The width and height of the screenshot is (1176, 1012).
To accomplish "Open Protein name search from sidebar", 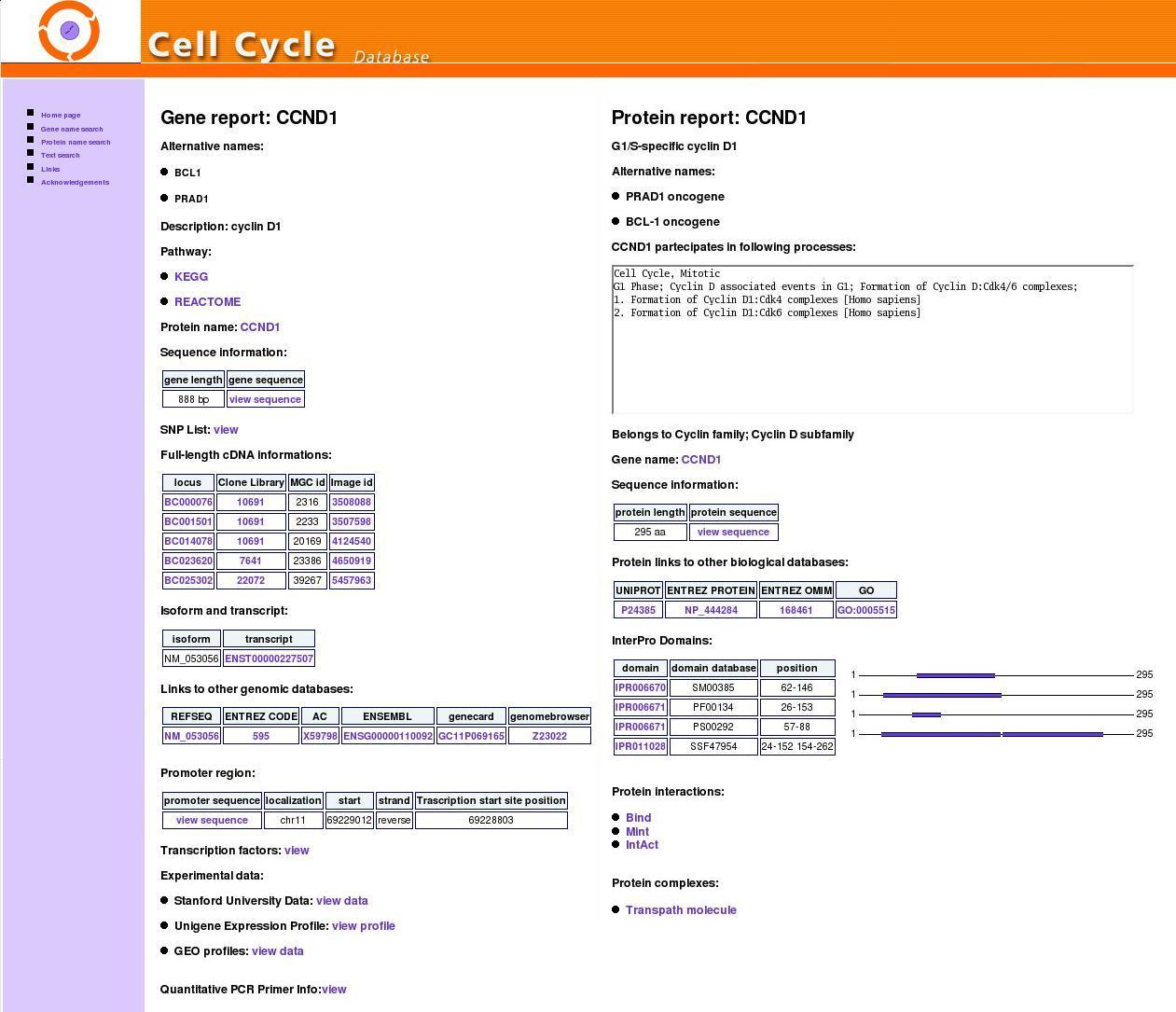I will pos(76,143).
